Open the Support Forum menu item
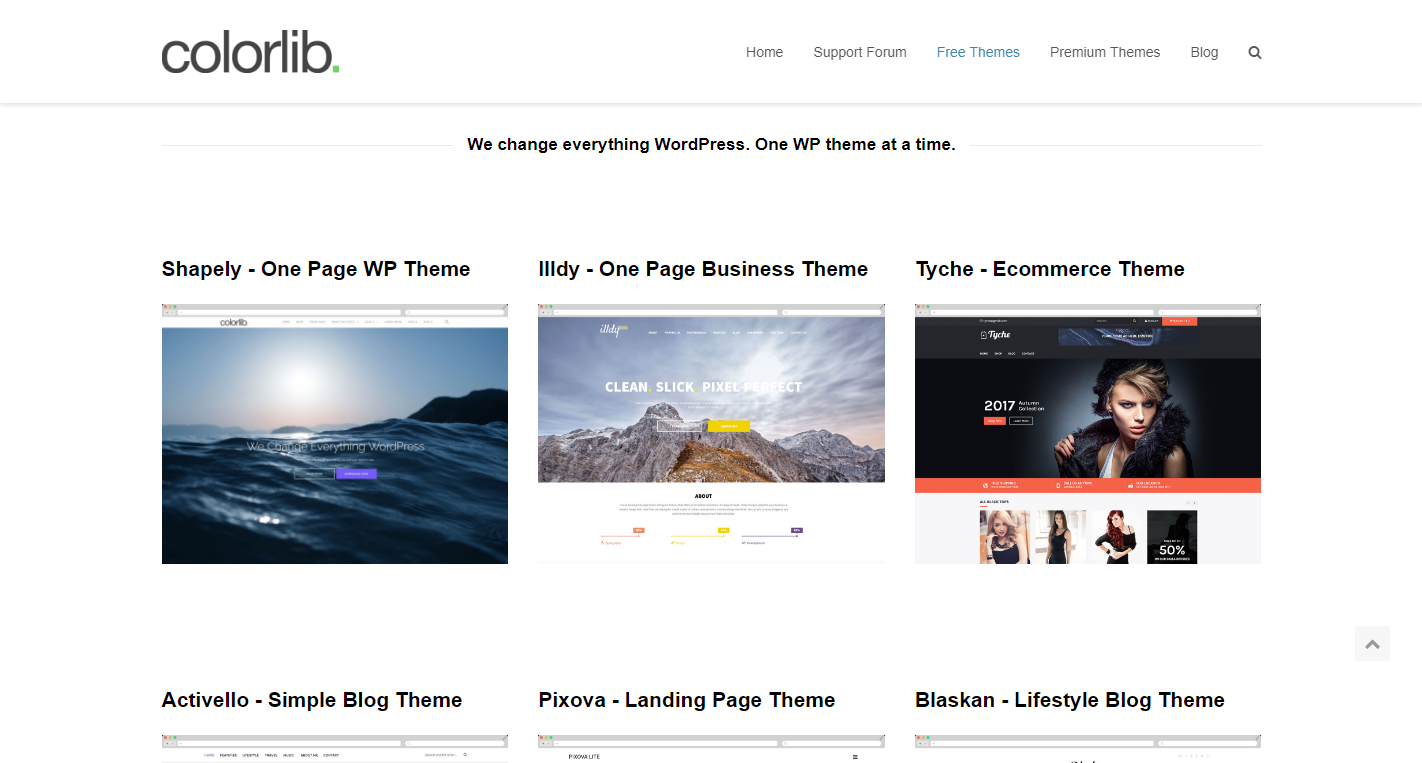Screen dimensions: 1422x763 860,52
